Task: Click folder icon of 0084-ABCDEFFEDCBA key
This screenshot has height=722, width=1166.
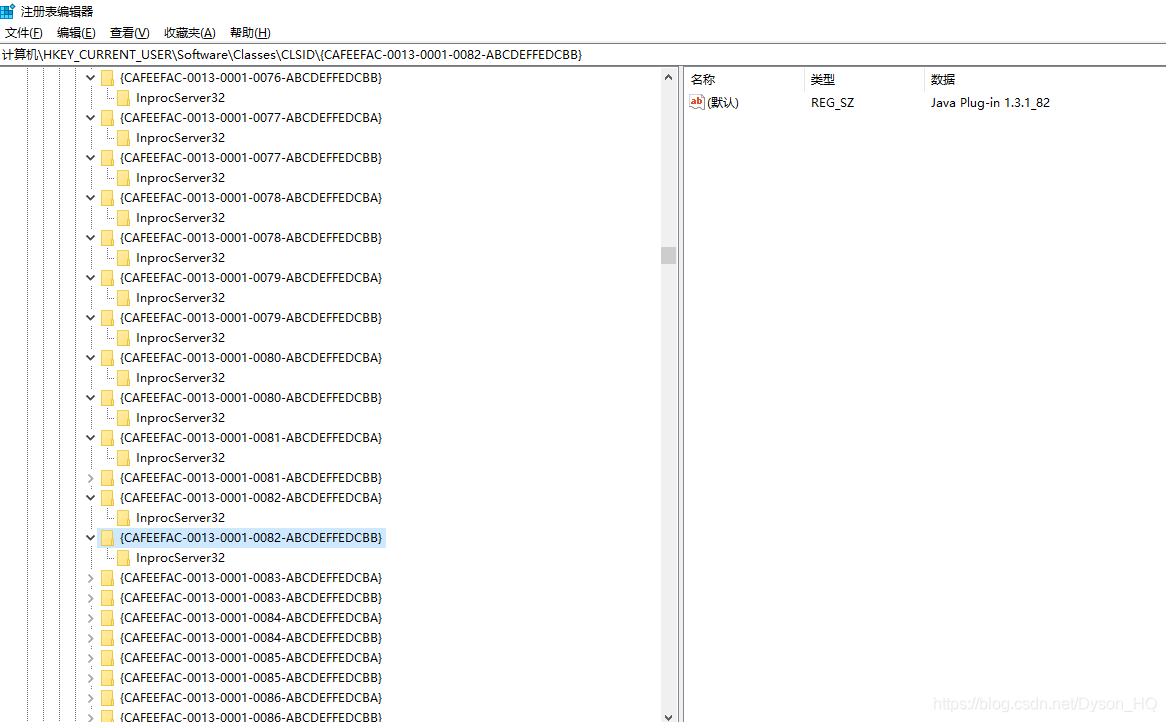Action: pos(107,618)
